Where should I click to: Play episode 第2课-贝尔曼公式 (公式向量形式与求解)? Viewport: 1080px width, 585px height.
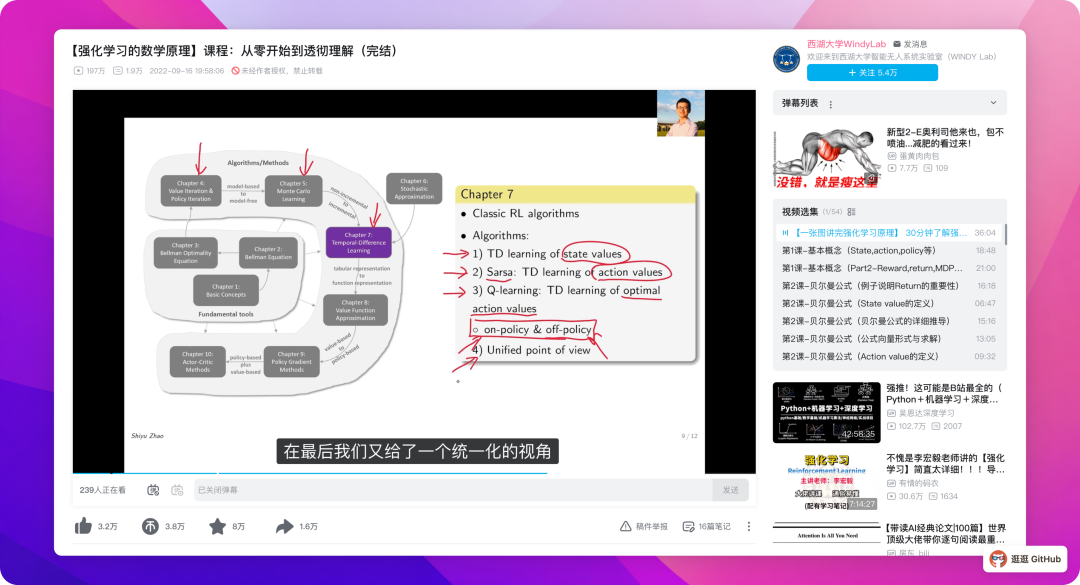pos(889,339)
